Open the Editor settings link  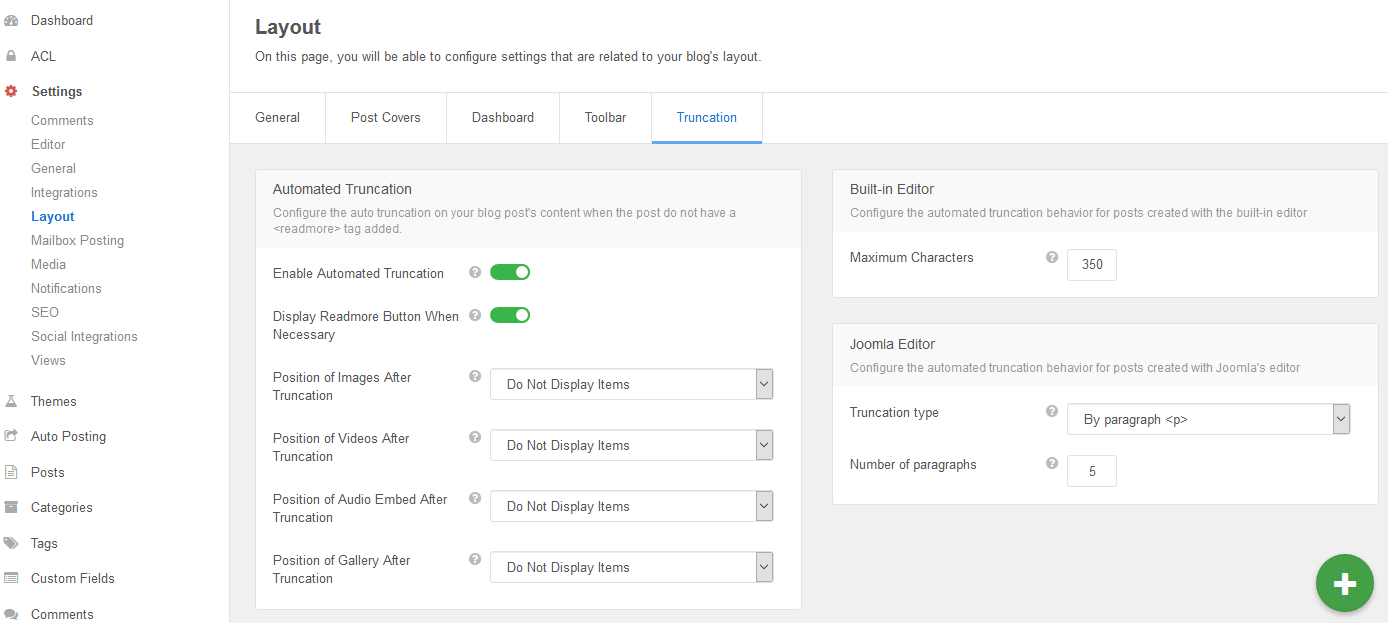click(x=48, y=144)
